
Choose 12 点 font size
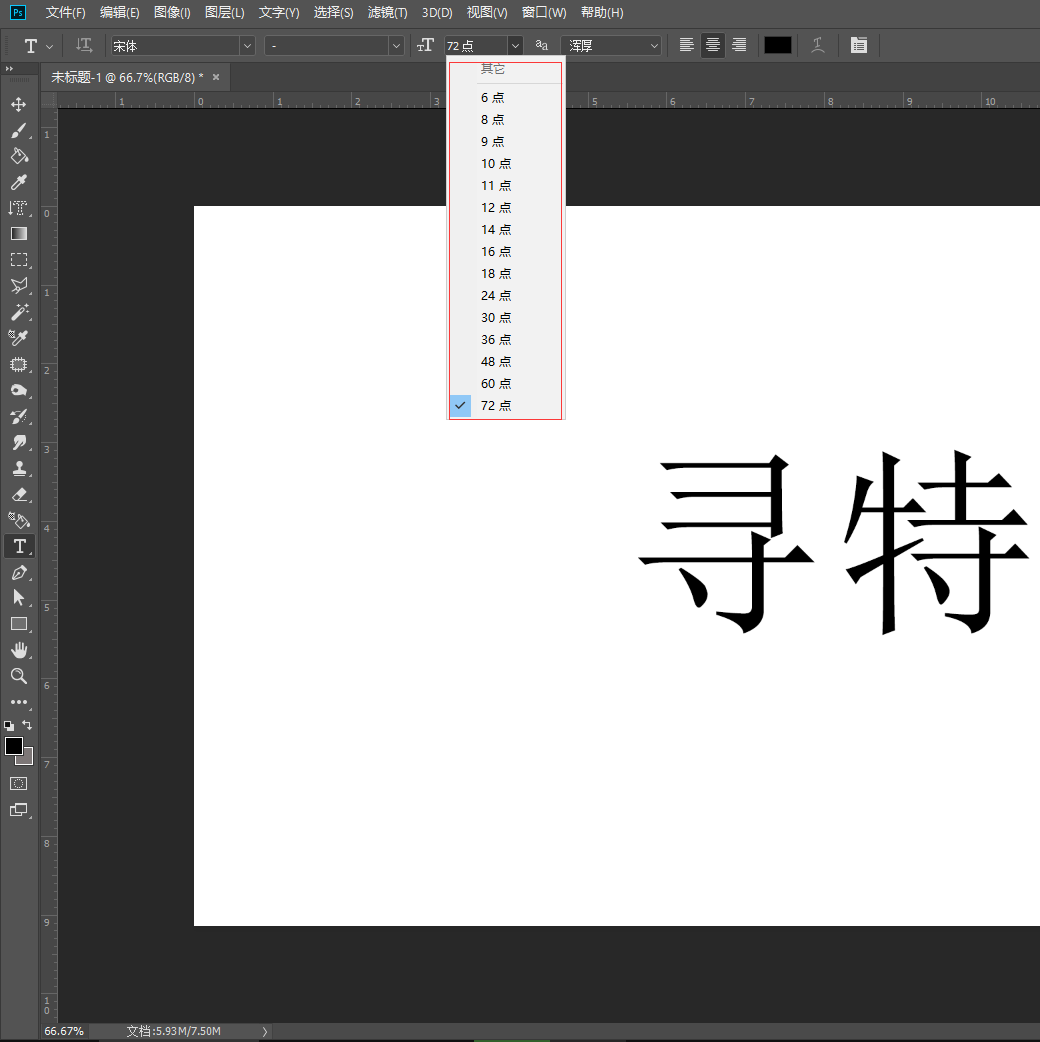click(x=506, y=207)
